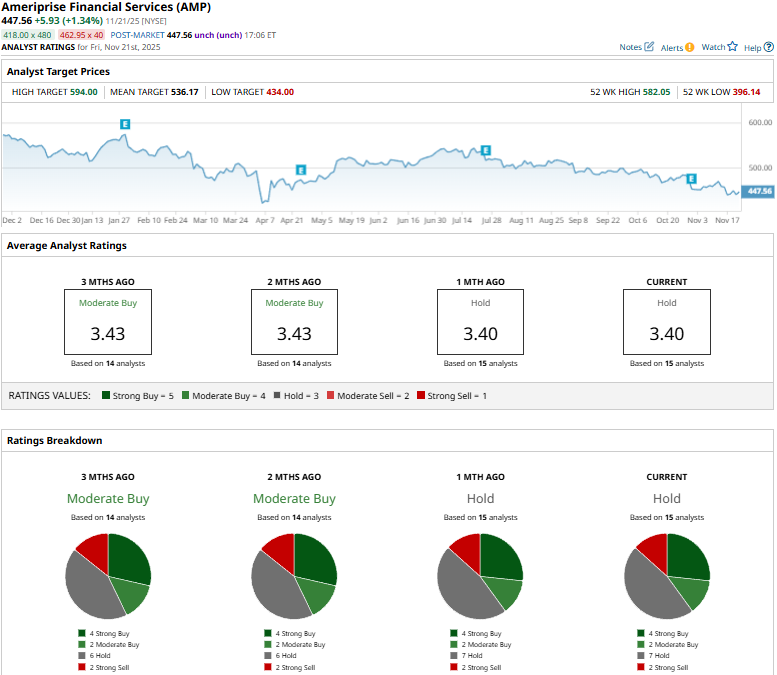
Task: Select the earnings marker near Apr 21
Action: [300, 170]
